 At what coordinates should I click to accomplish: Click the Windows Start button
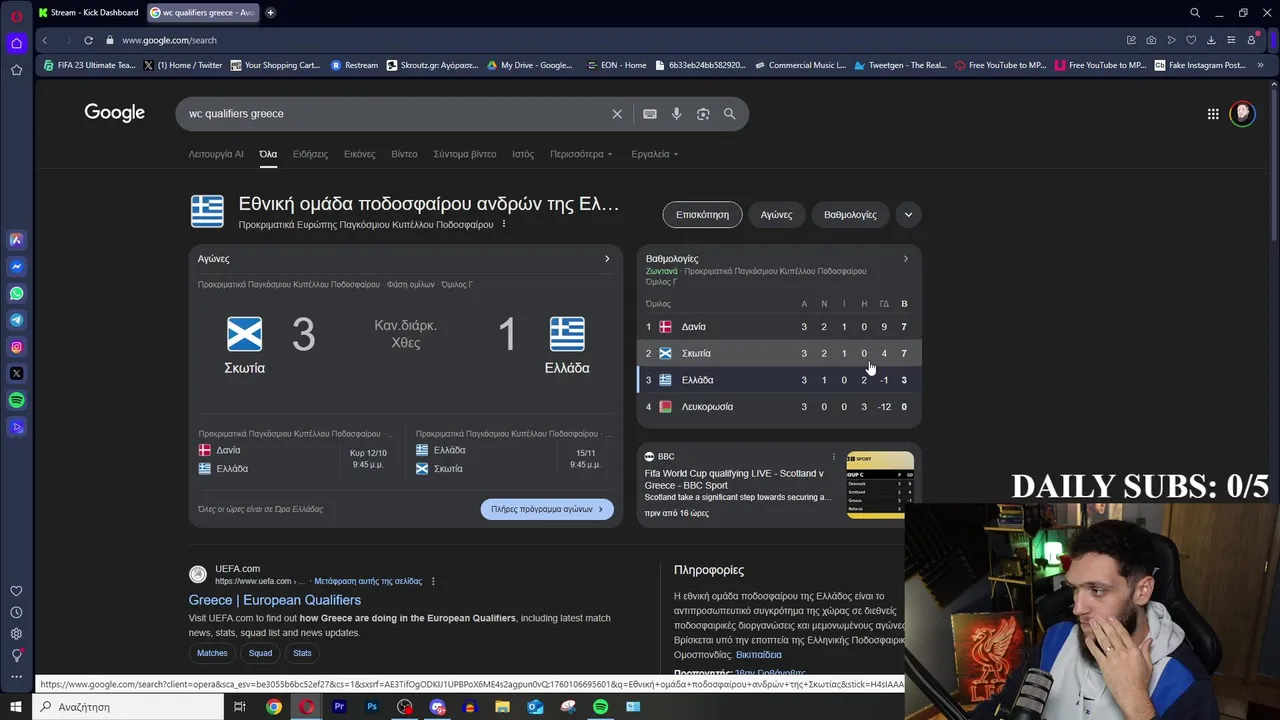[16, 707]
